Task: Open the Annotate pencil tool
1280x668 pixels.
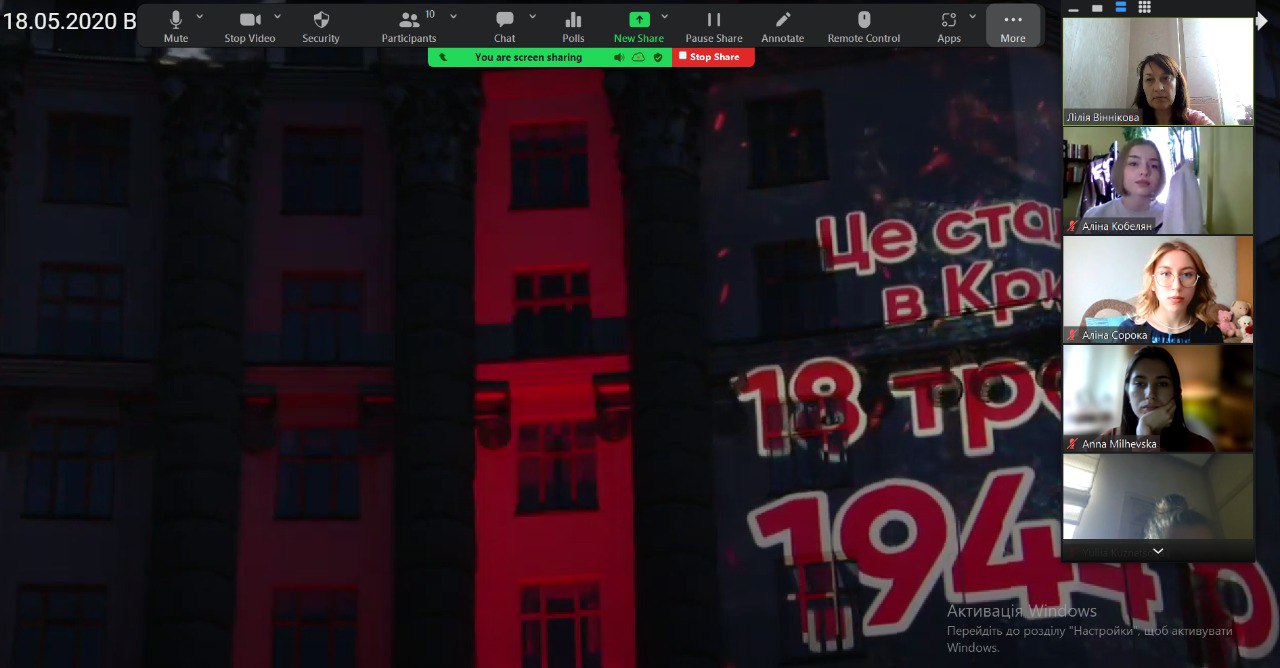Action: coord(783,26)
